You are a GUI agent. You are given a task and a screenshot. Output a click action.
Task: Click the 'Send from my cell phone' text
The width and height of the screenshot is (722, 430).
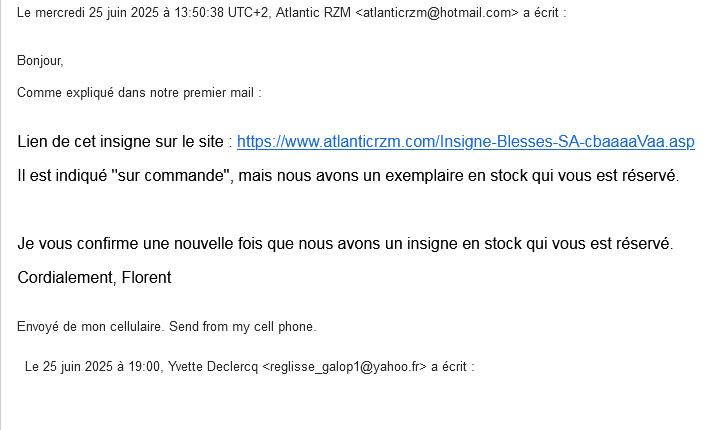click(243, 326)
